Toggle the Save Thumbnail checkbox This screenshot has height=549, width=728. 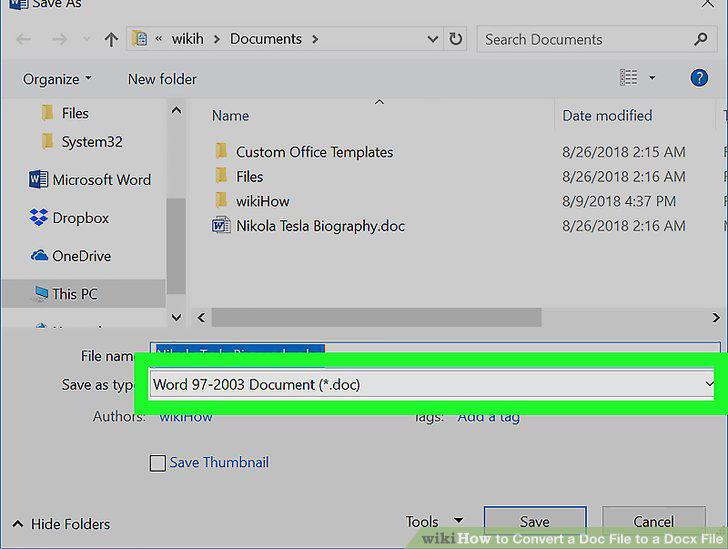point(157,463)
